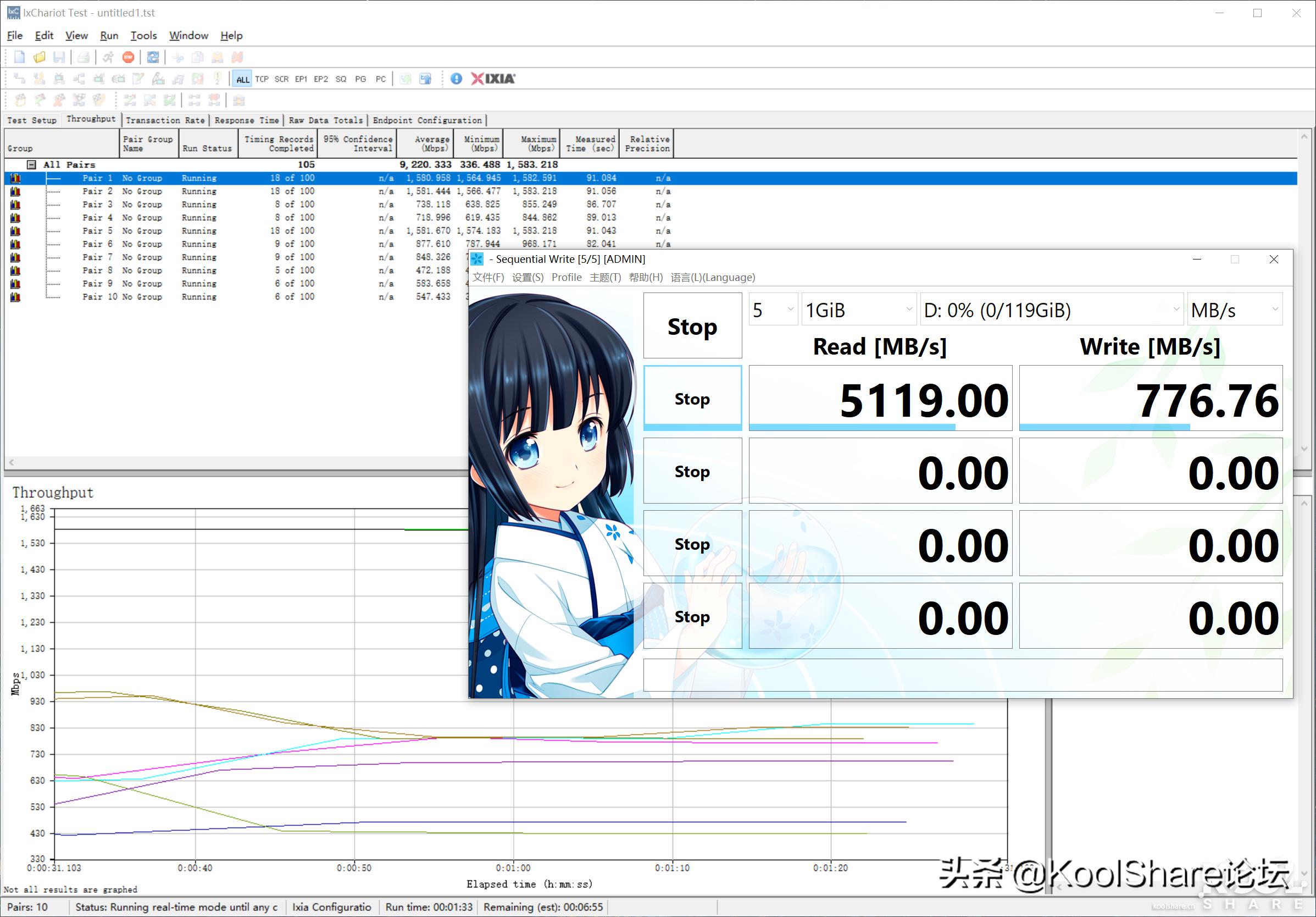Open the Run menu

pos(109,36)
